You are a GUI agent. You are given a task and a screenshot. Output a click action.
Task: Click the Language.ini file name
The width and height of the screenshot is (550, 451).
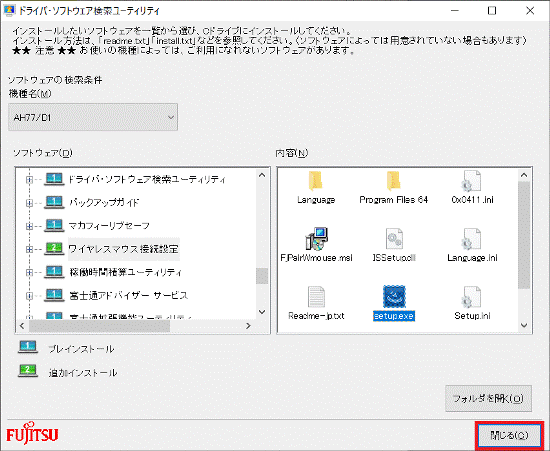tap(472, 258)
